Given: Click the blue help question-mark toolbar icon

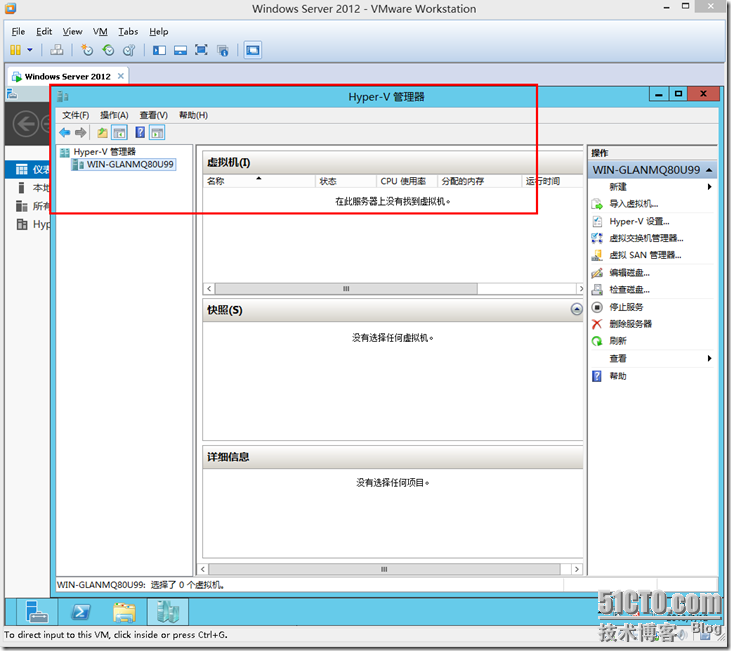Looking at the screenshot, I should tap(140, 132).
